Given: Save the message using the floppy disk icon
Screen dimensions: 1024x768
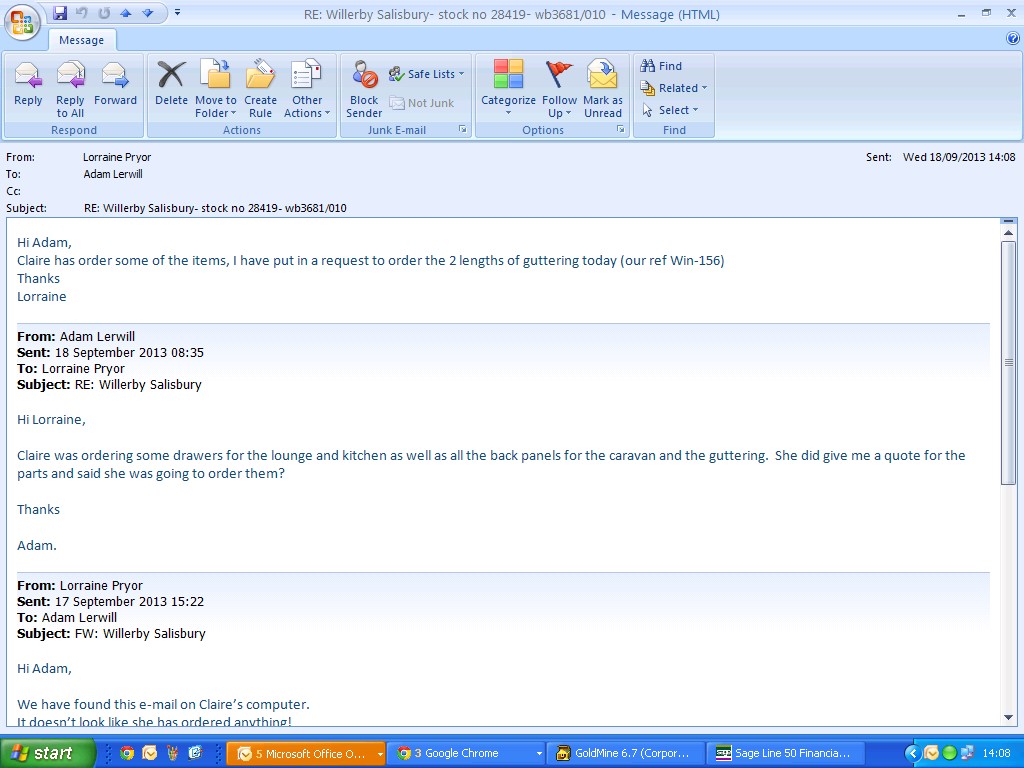Looking at the screenshot, I should coord(60,13).
